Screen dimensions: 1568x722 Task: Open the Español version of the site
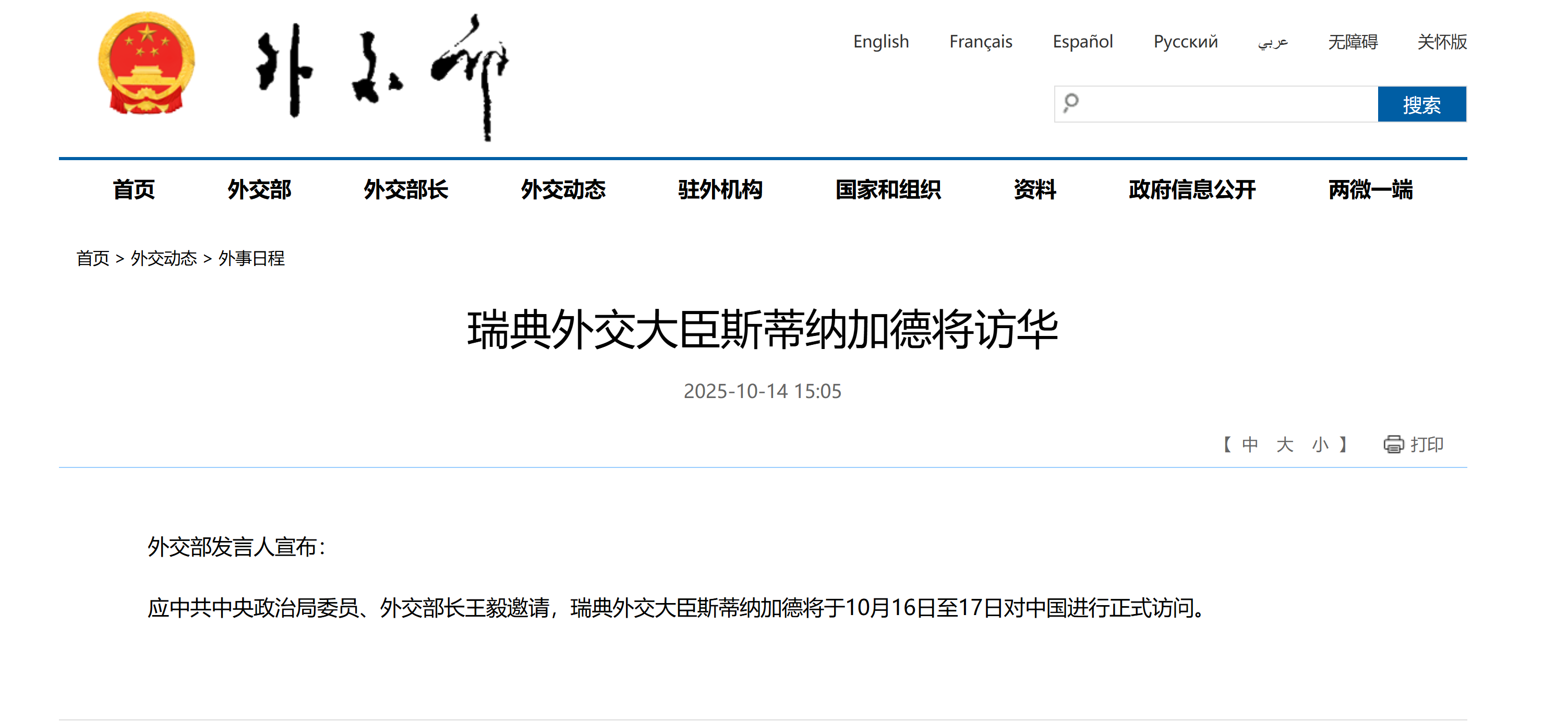(1082, 41)
